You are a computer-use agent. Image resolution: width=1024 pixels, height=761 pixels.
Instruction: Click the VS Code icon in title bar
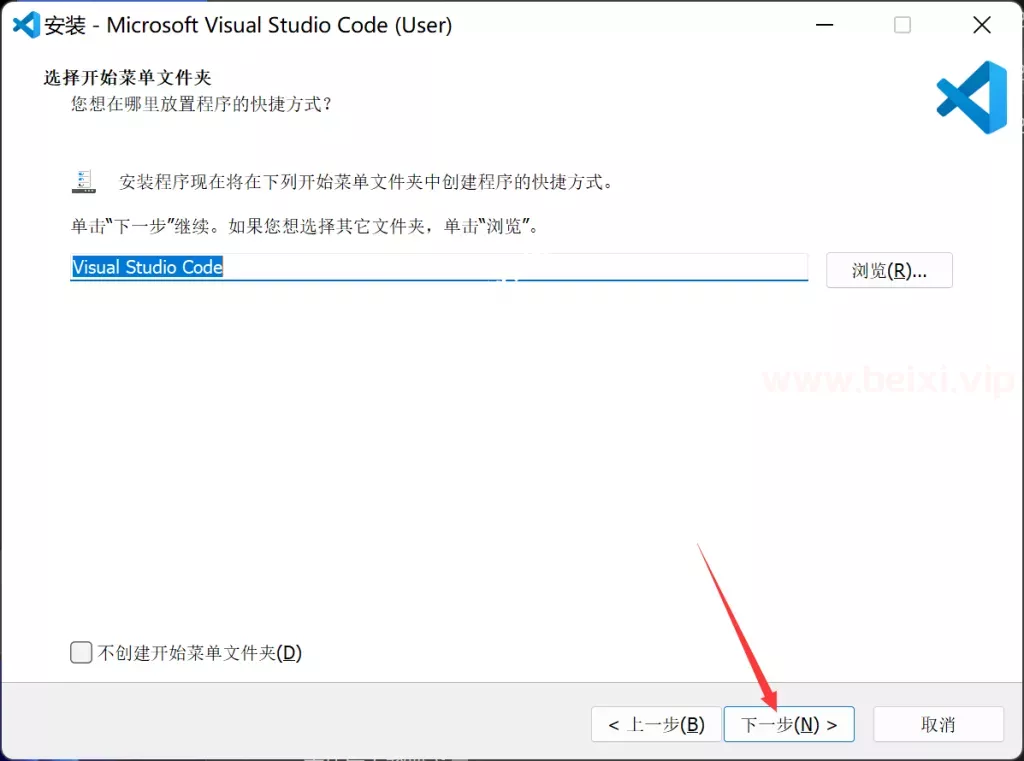click(x=26, y=25)
